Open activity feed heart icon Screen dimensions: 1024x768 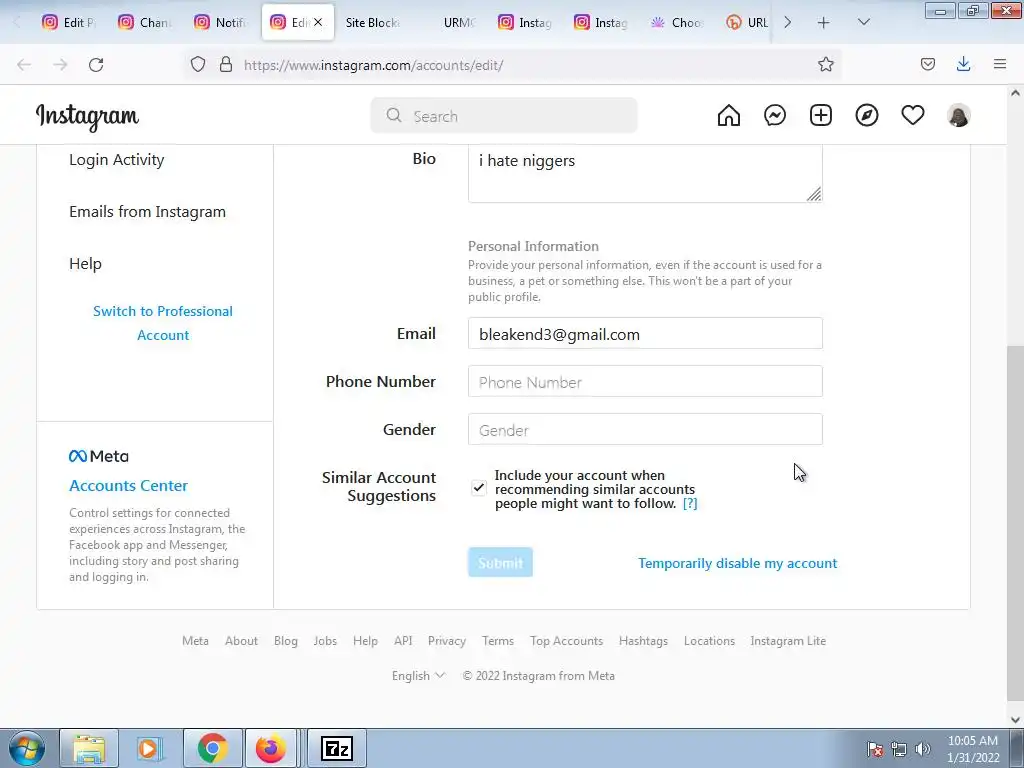click(912, 116)
